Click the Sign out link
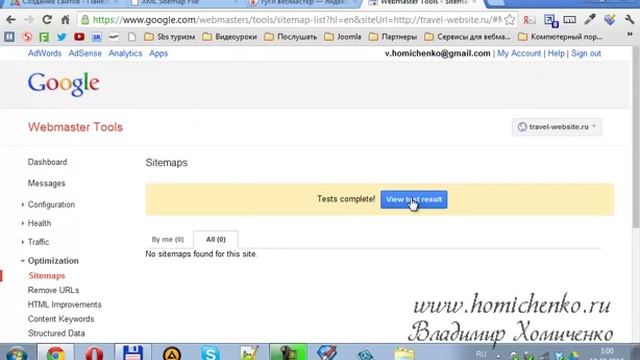 586,53
